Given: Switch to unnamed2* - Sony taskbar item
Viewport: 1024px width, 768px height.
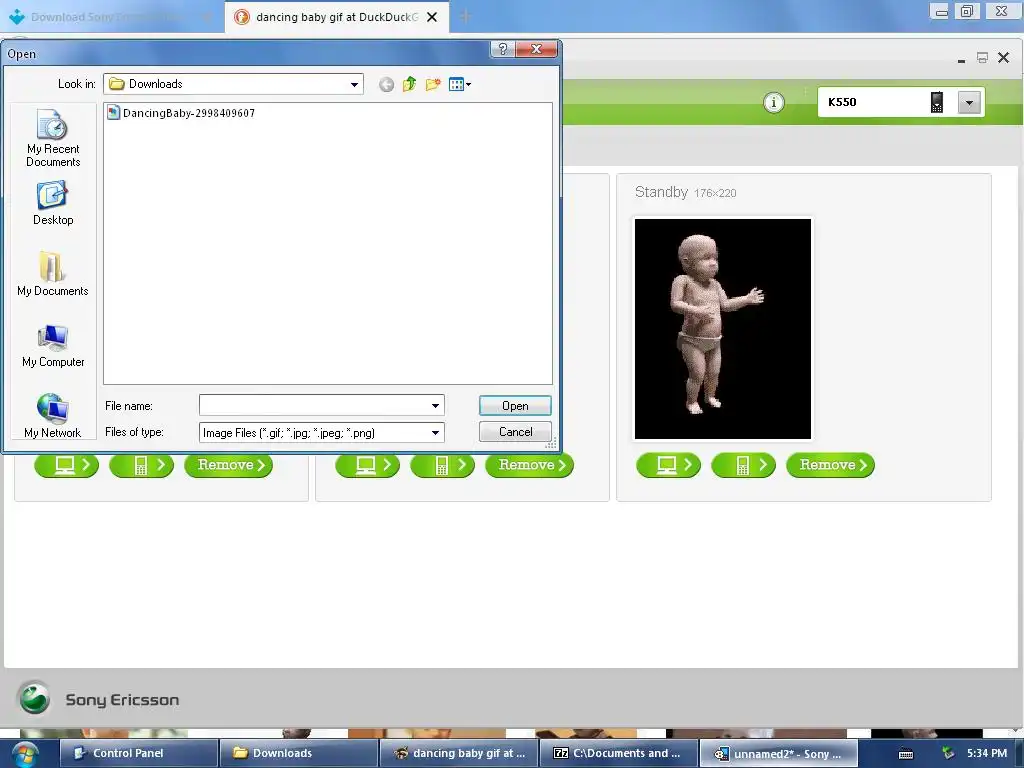Looking at the screenshot, I should [778, 753].
